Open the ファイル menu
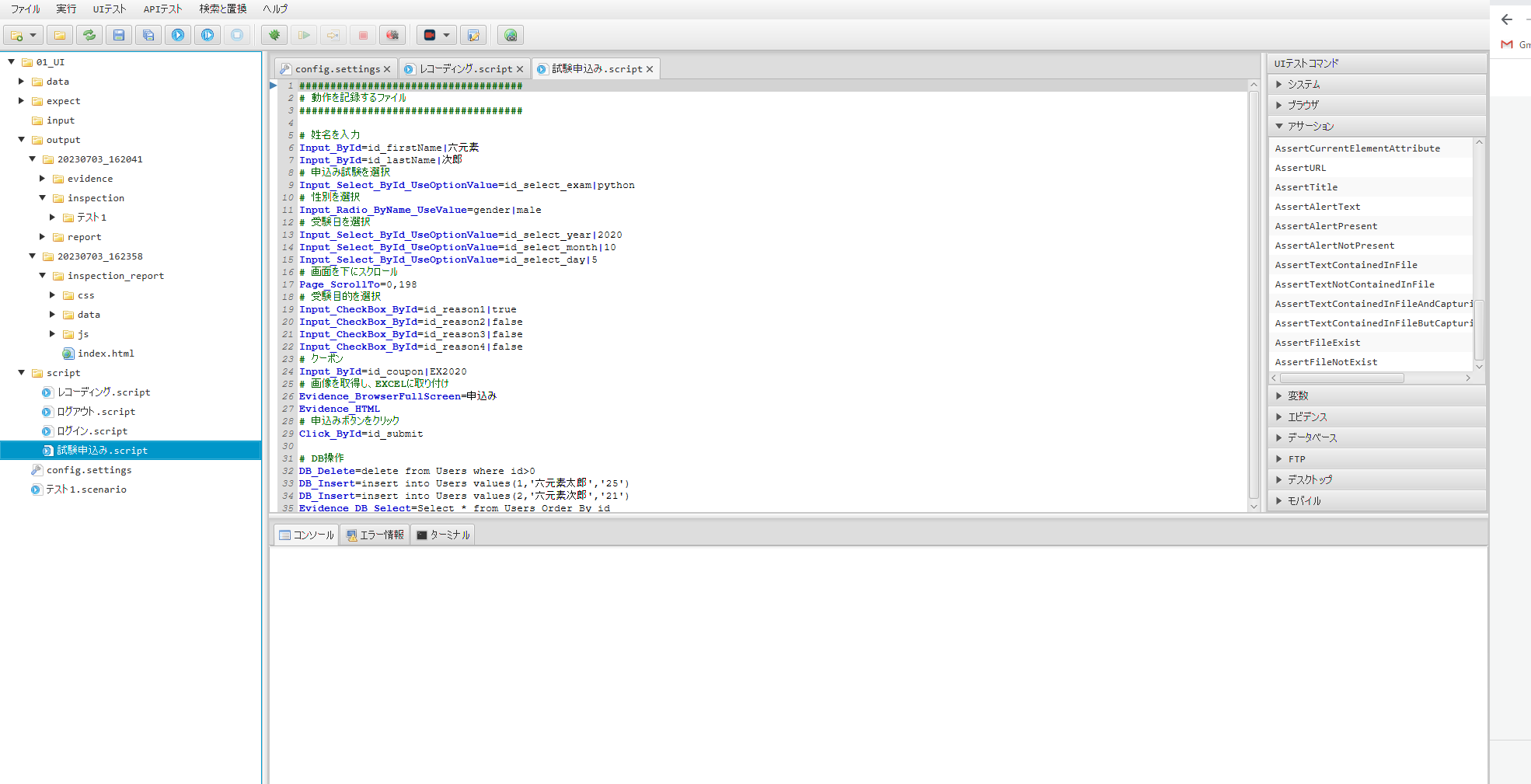 26,9
